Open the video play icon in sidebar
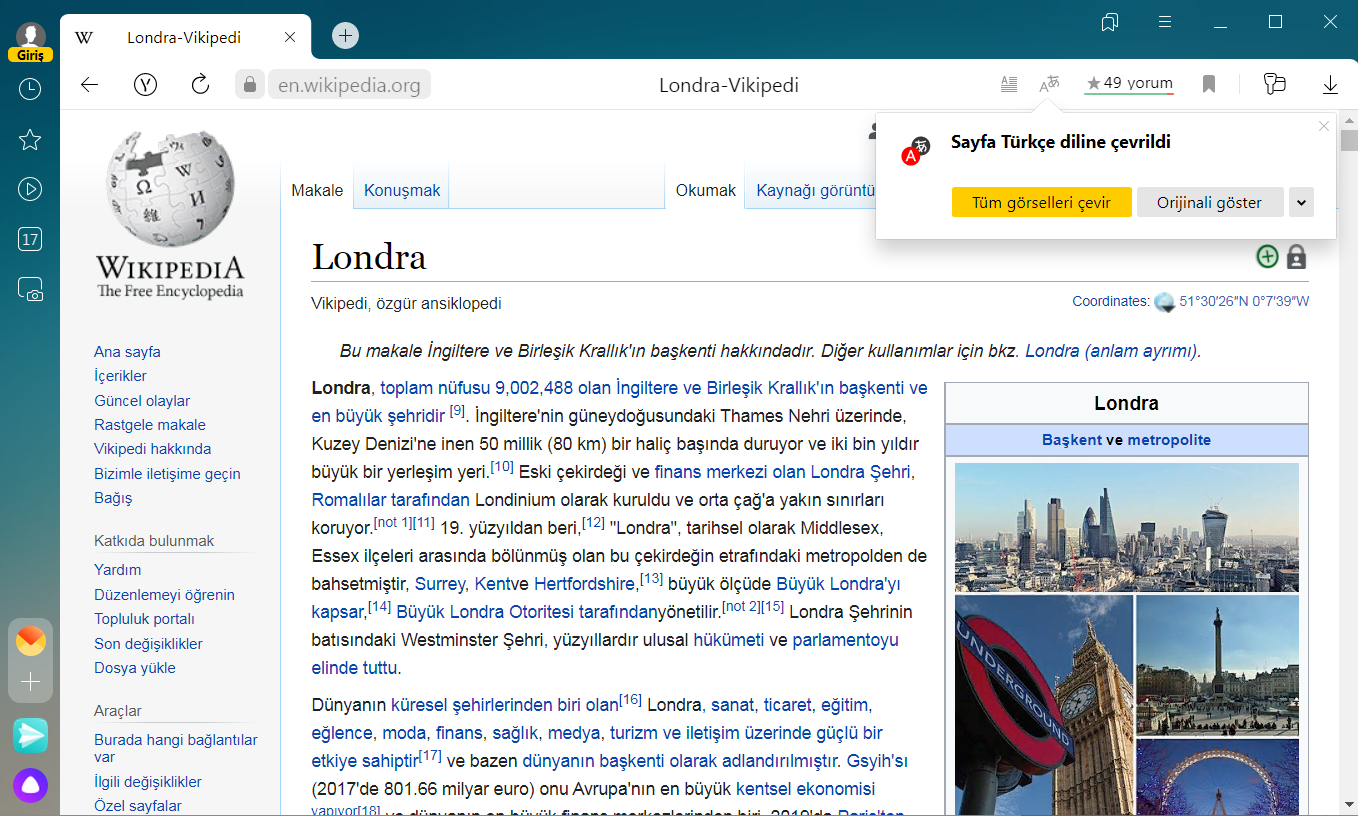Viewport: 1358px width, 816px height. pyautogui.click(x=30, y=188)
